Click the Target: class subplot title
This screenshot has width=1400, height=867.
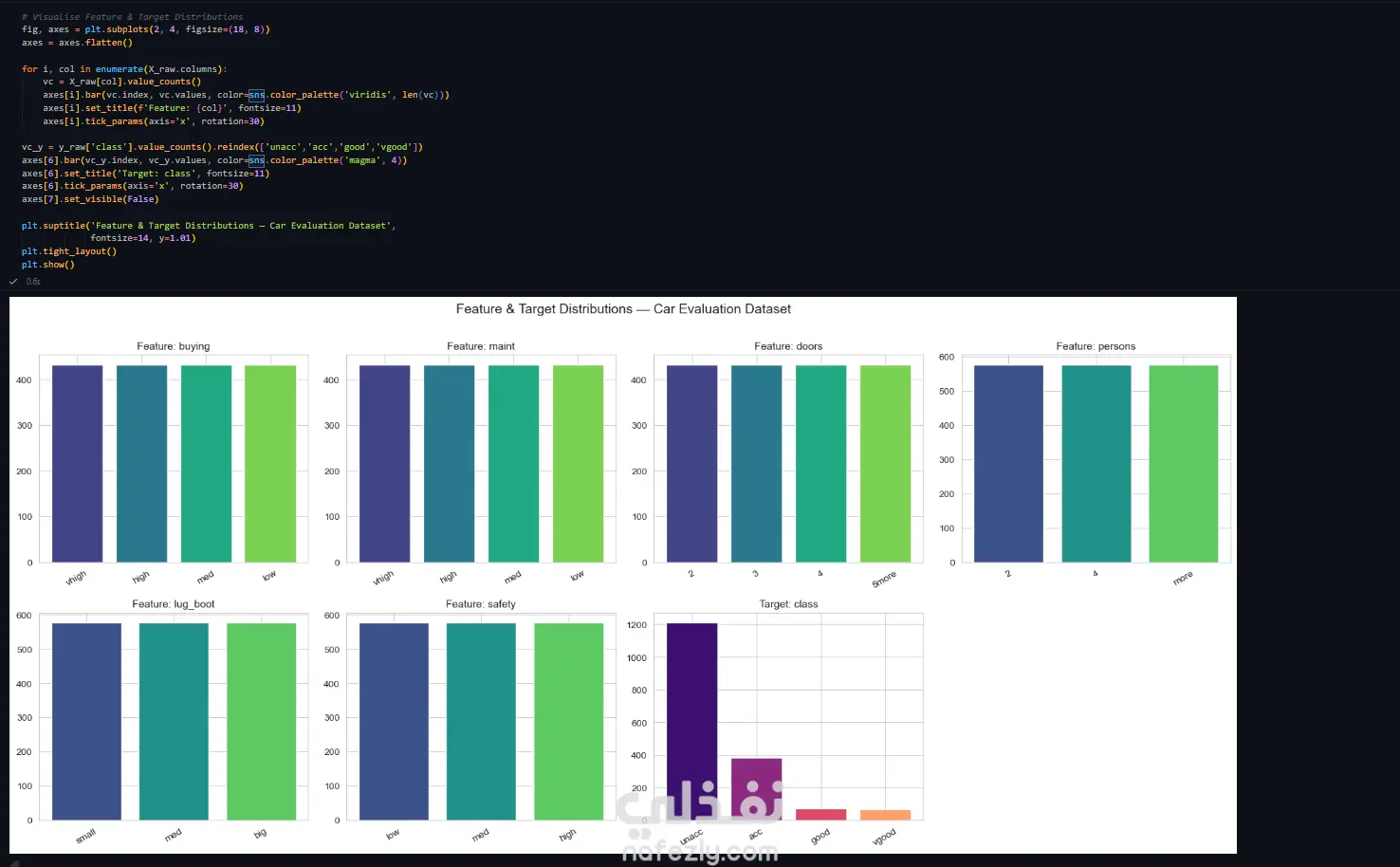(x=788, y=604)
